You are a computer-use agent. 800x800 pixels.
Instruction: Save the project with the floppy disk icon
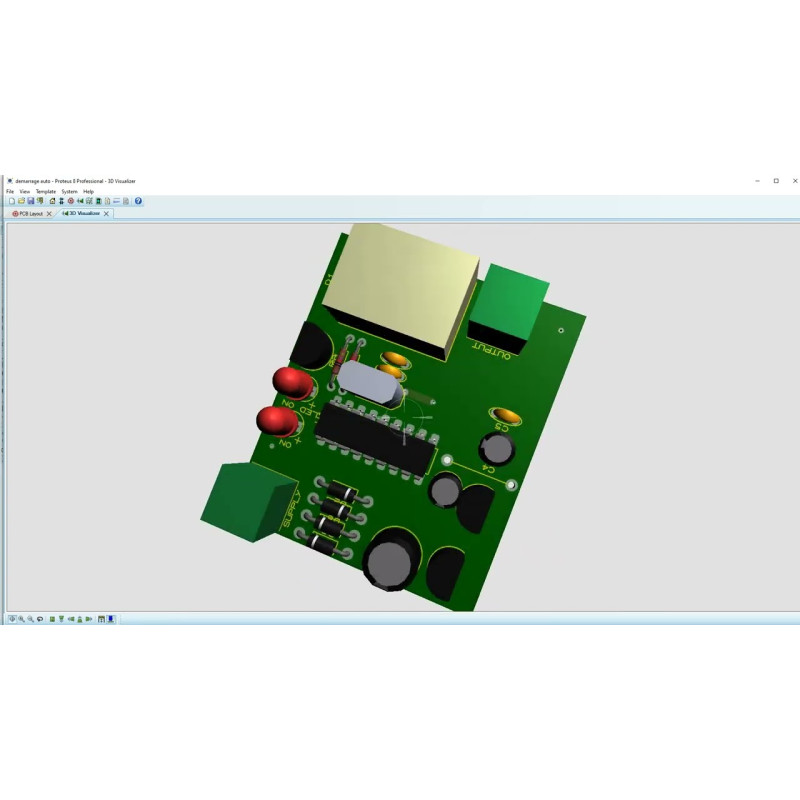click(31, 201)
